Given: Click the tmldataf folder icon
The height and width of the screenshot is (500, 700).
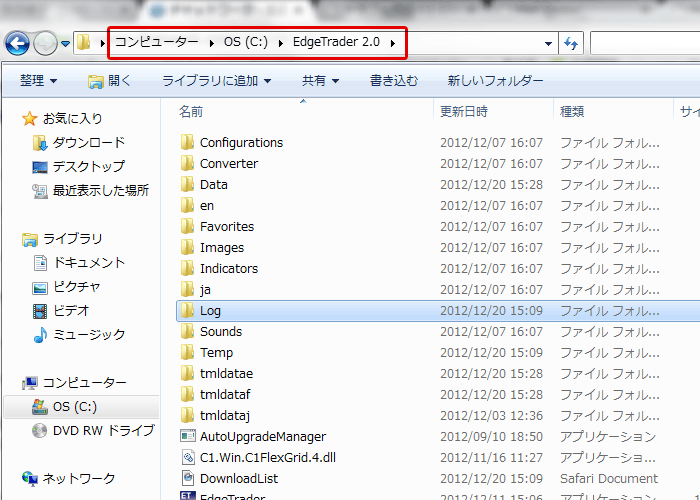Looking at the screenshot, I should tap(187, 394).
